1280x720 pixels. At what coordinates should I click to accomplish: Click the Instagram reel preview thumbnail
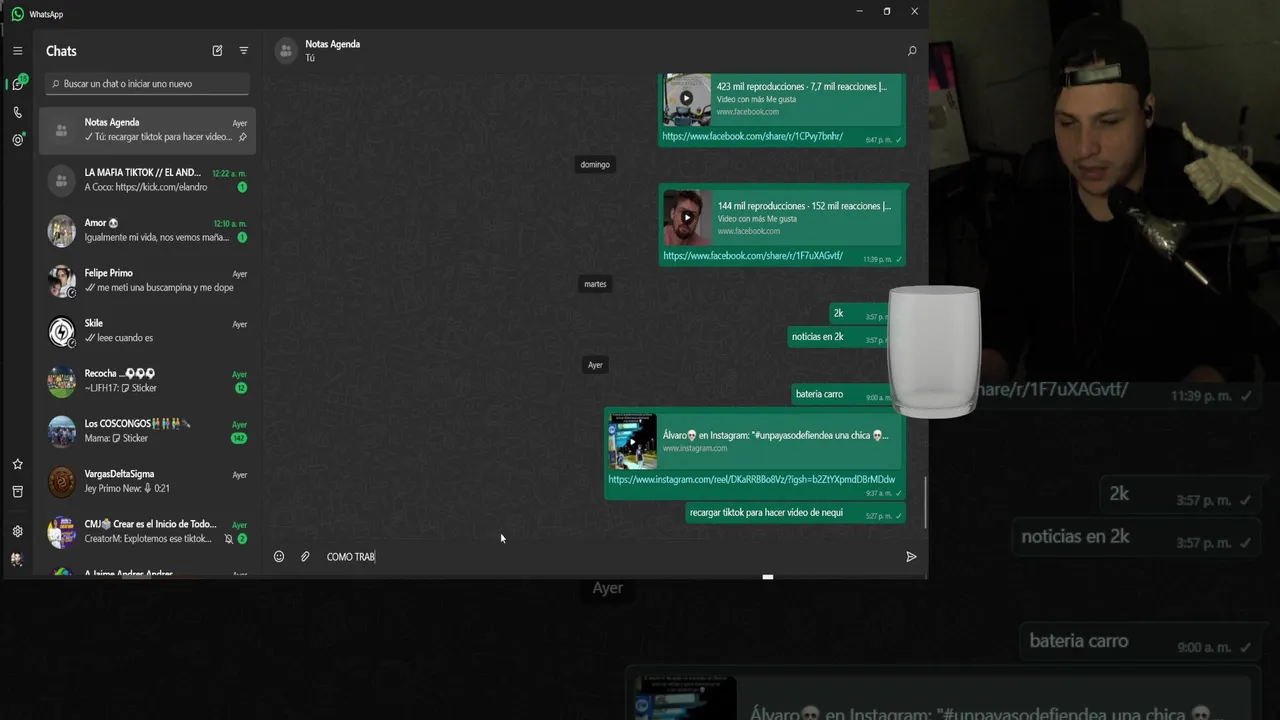(633, 441)
